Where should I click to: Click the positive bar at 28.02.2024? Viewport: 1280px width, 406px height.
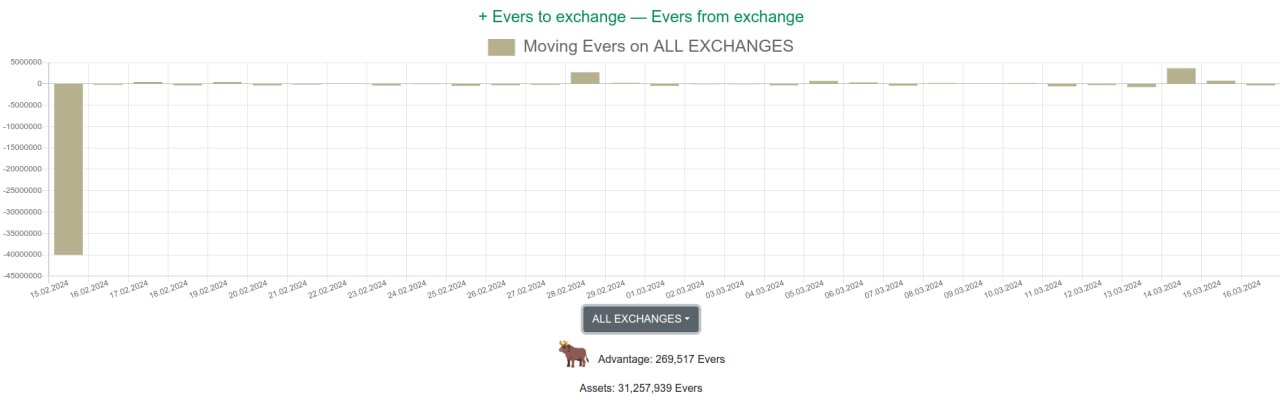click(585, 77)
